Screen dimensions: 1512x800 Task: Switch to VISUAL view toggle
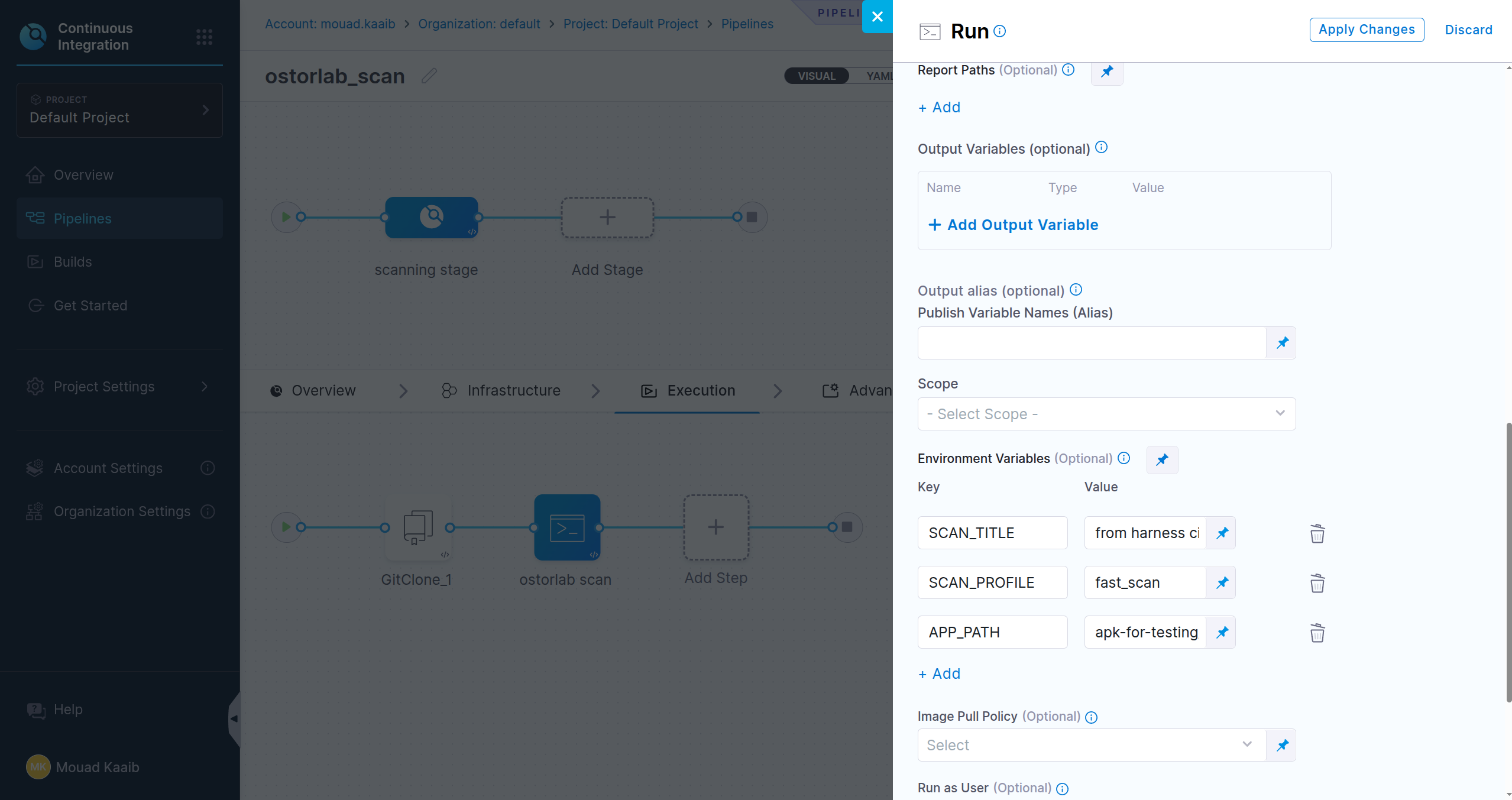click(x=816, y=76)
